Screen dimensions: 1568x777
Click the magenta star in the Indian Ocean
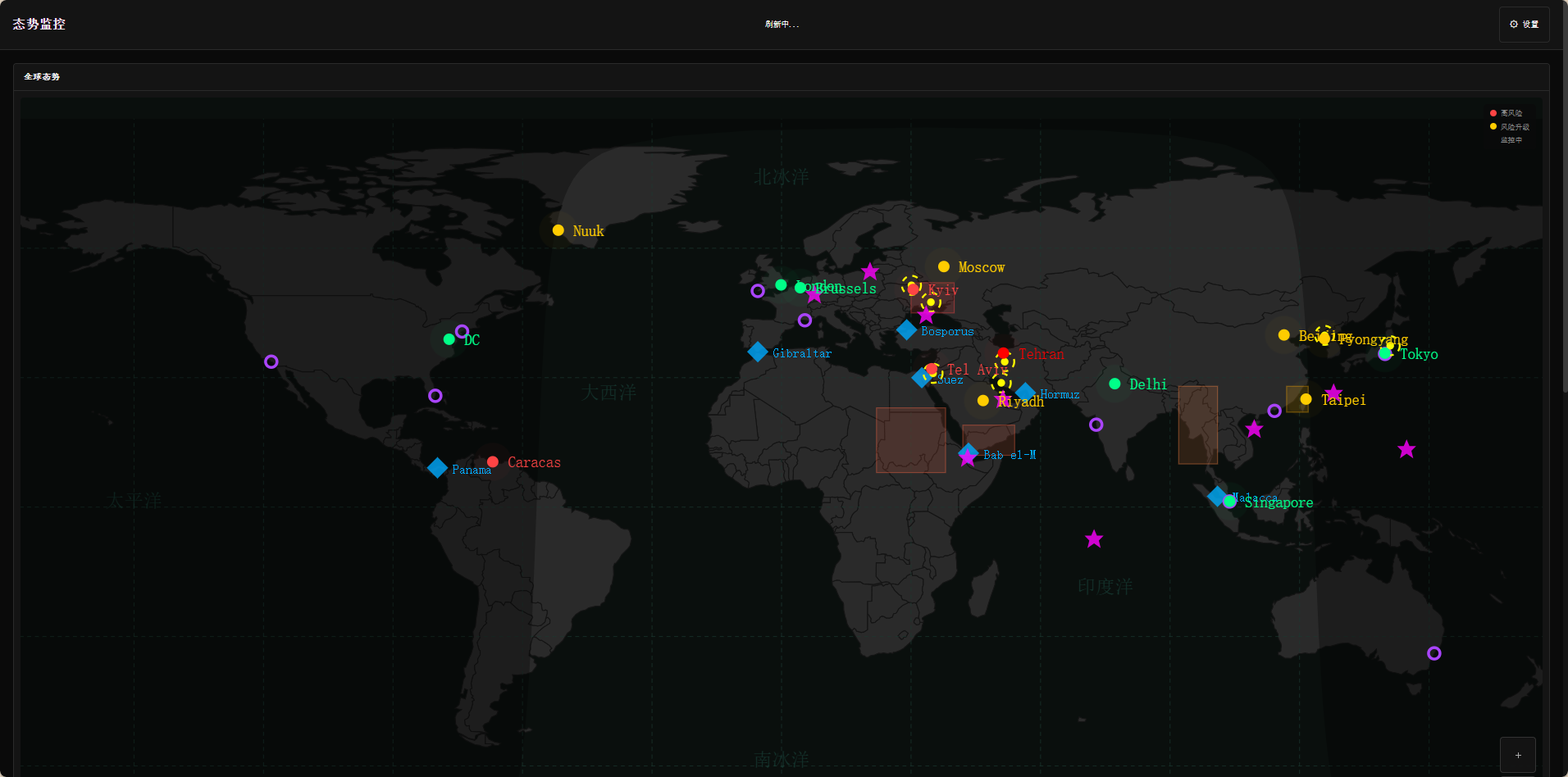(x=1094, y=539)
